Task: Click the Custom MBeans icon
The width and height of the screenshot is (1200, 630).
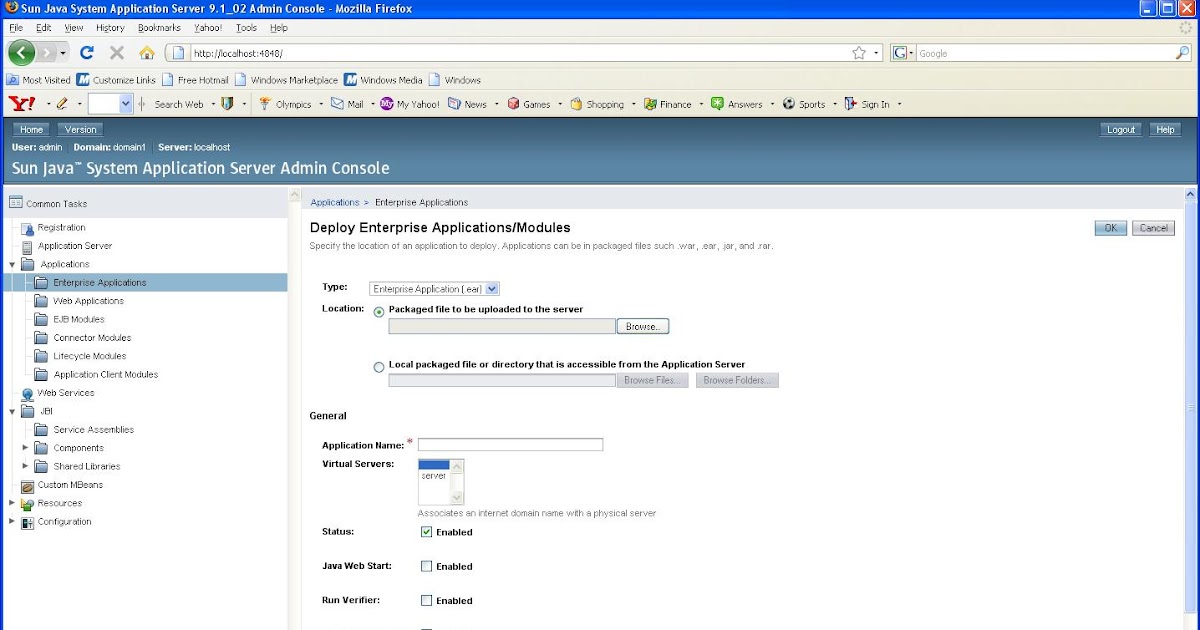Action: tap(26, 485)
